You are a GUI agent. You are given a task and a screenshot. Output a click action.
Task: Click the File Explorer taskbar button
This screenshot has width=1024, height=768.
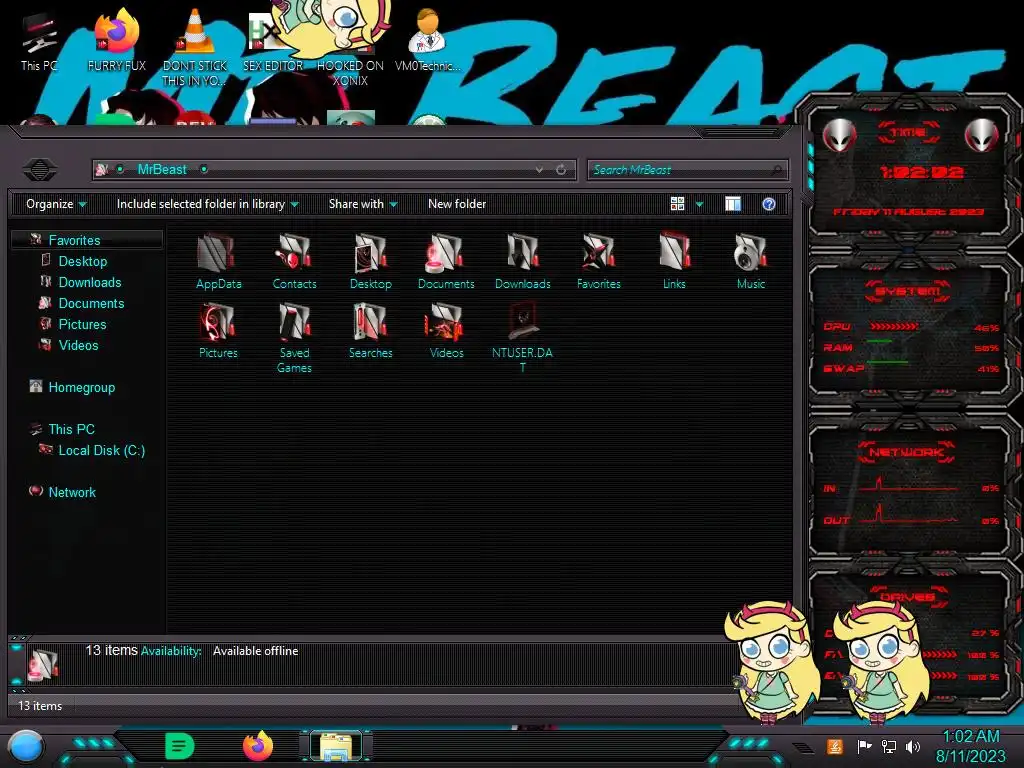[336, 746]
